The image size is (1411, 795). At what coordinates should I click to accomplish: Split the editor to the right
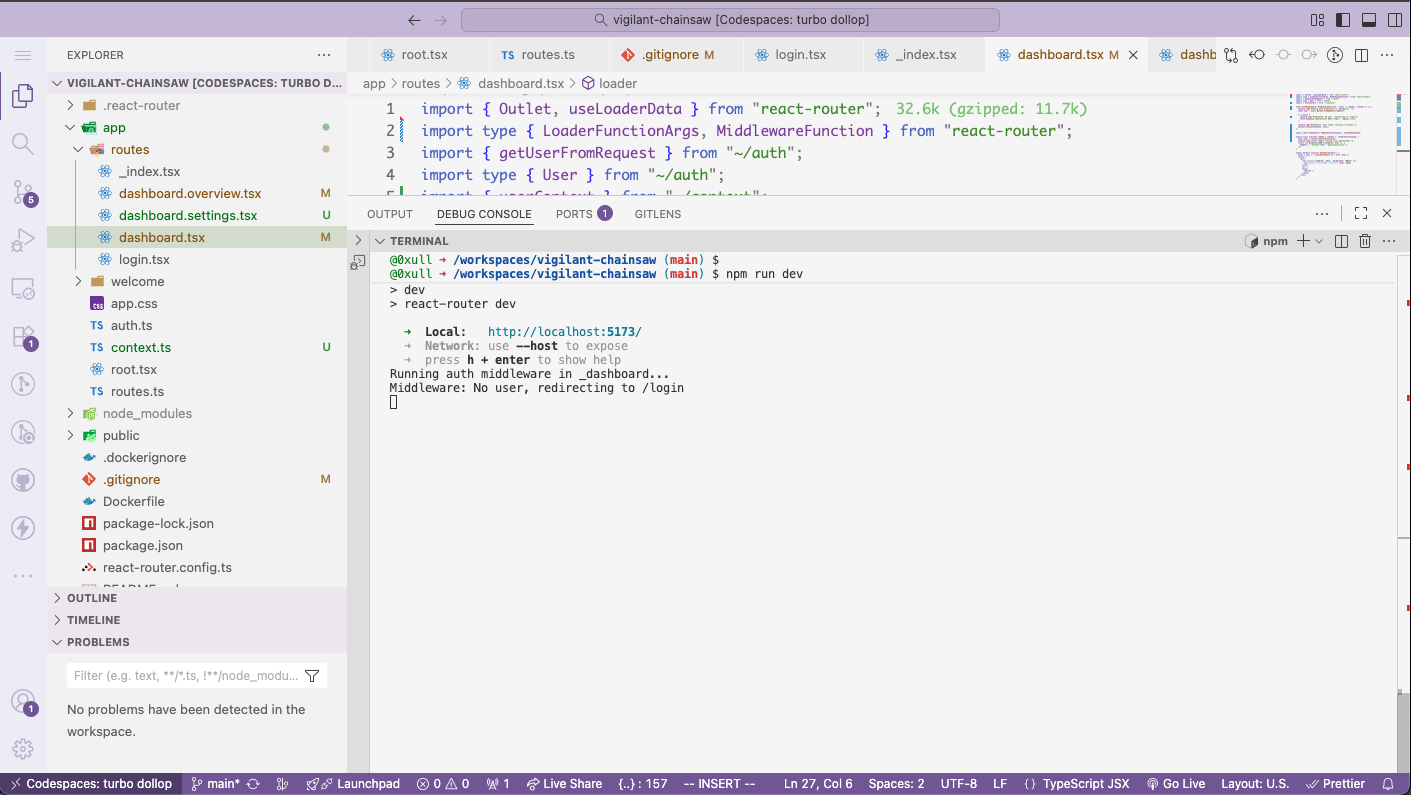point(1361,55)
